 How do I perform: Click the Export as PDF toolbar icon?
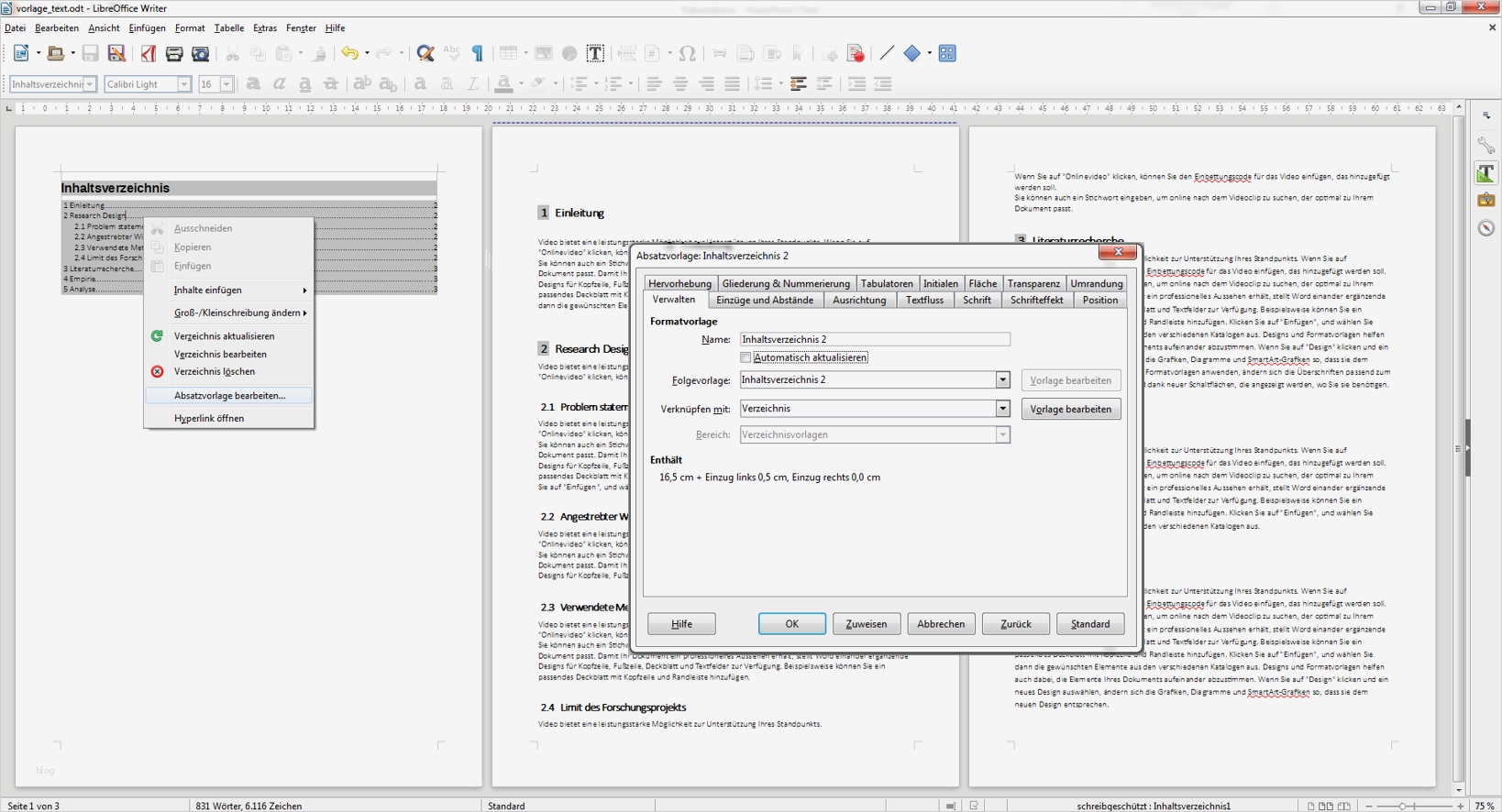[x=148, y=54]
